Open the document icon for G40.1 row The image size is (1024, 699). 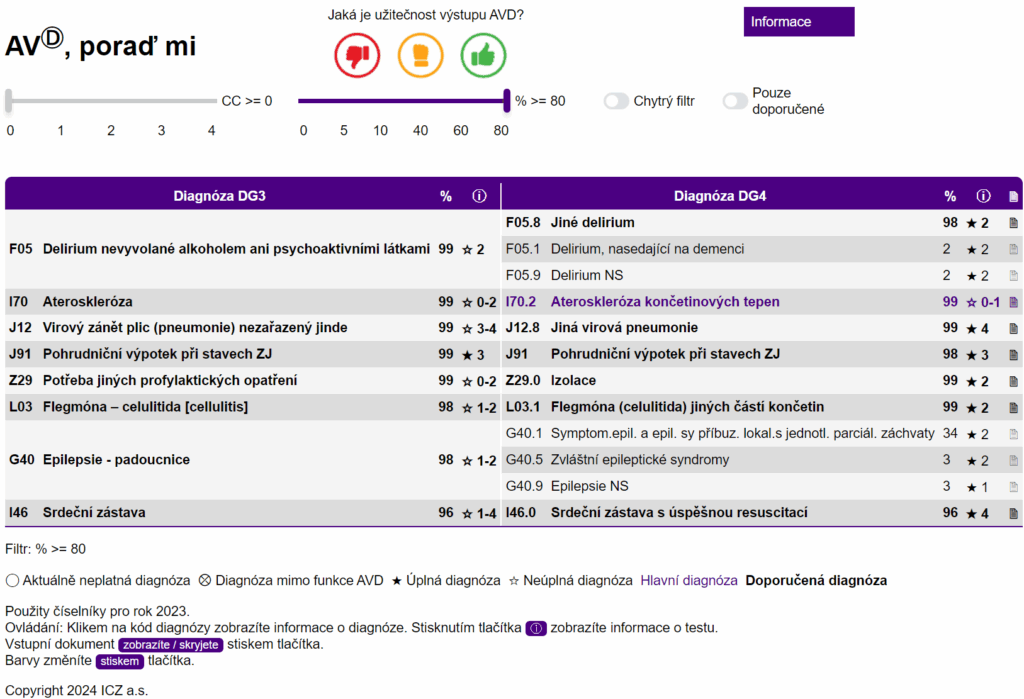click(x=1014, y=434)
